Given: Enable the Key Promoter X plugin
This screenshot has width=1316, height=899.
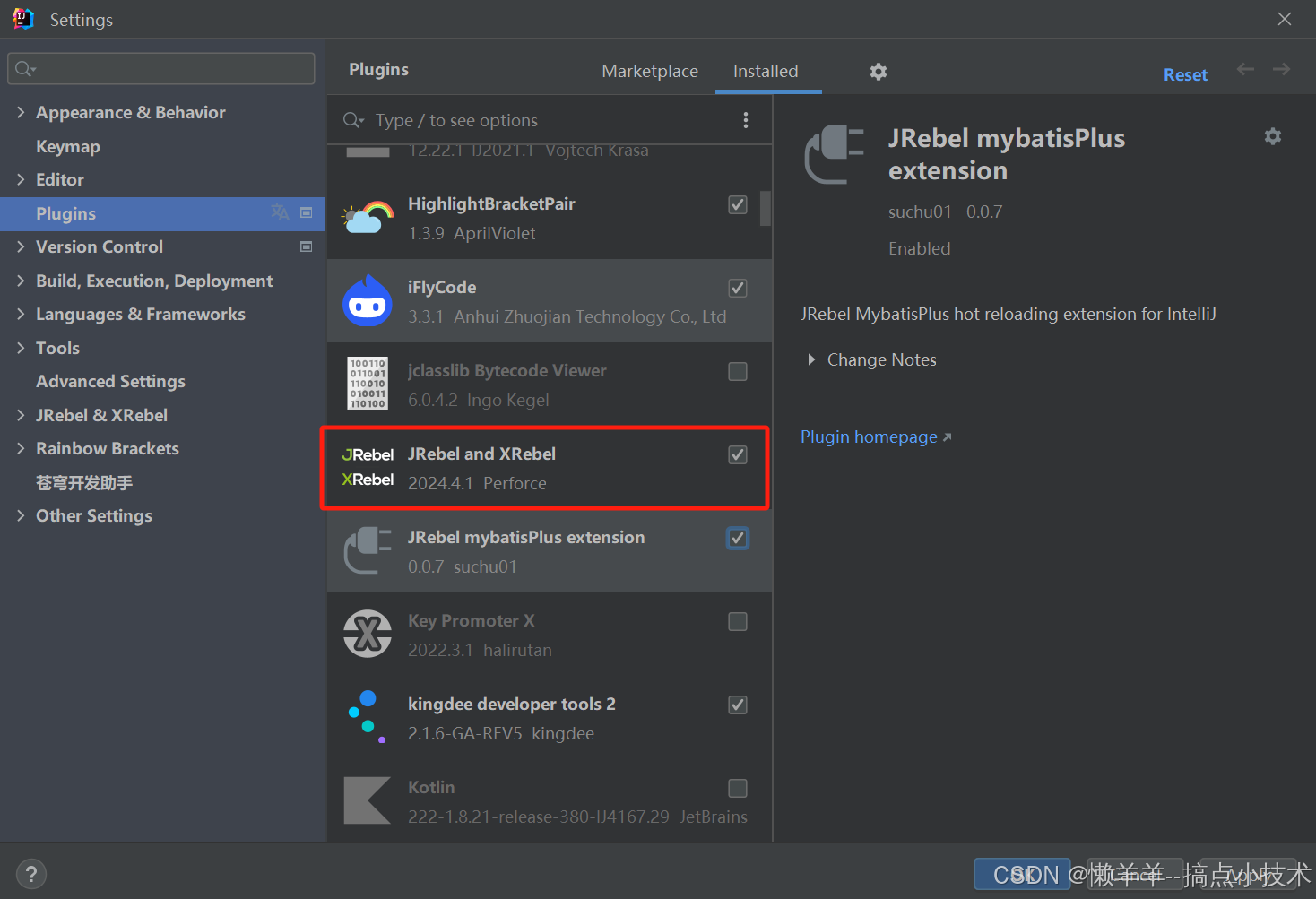Looking at the screenshot, I should click(x=738, y=621).
